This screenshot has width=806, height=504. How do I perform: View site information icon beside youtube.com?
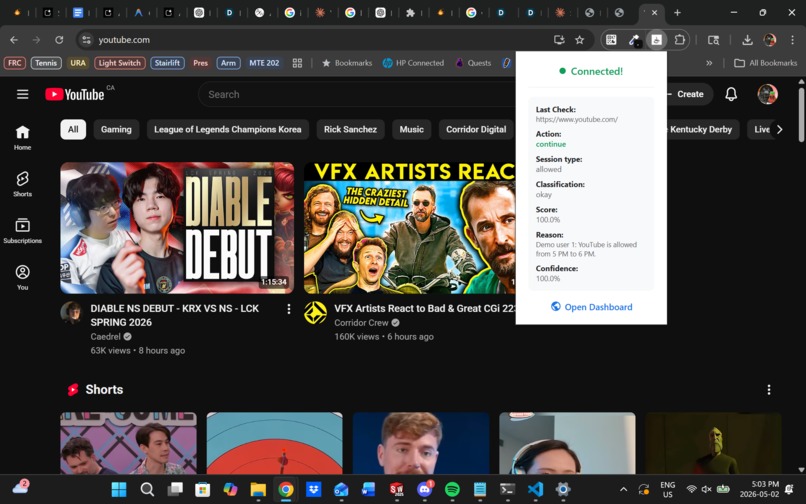coord(86,40)
